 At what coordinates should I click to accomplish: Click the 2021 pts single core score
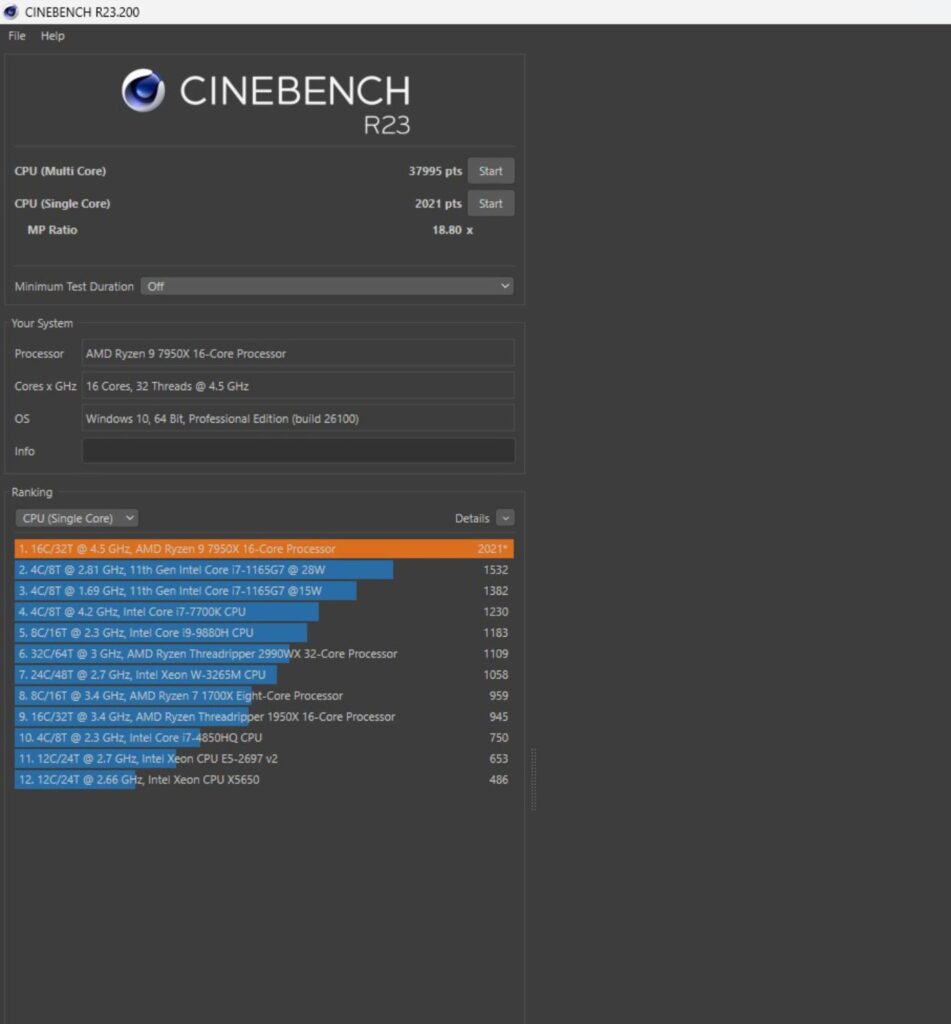[438, 204]
